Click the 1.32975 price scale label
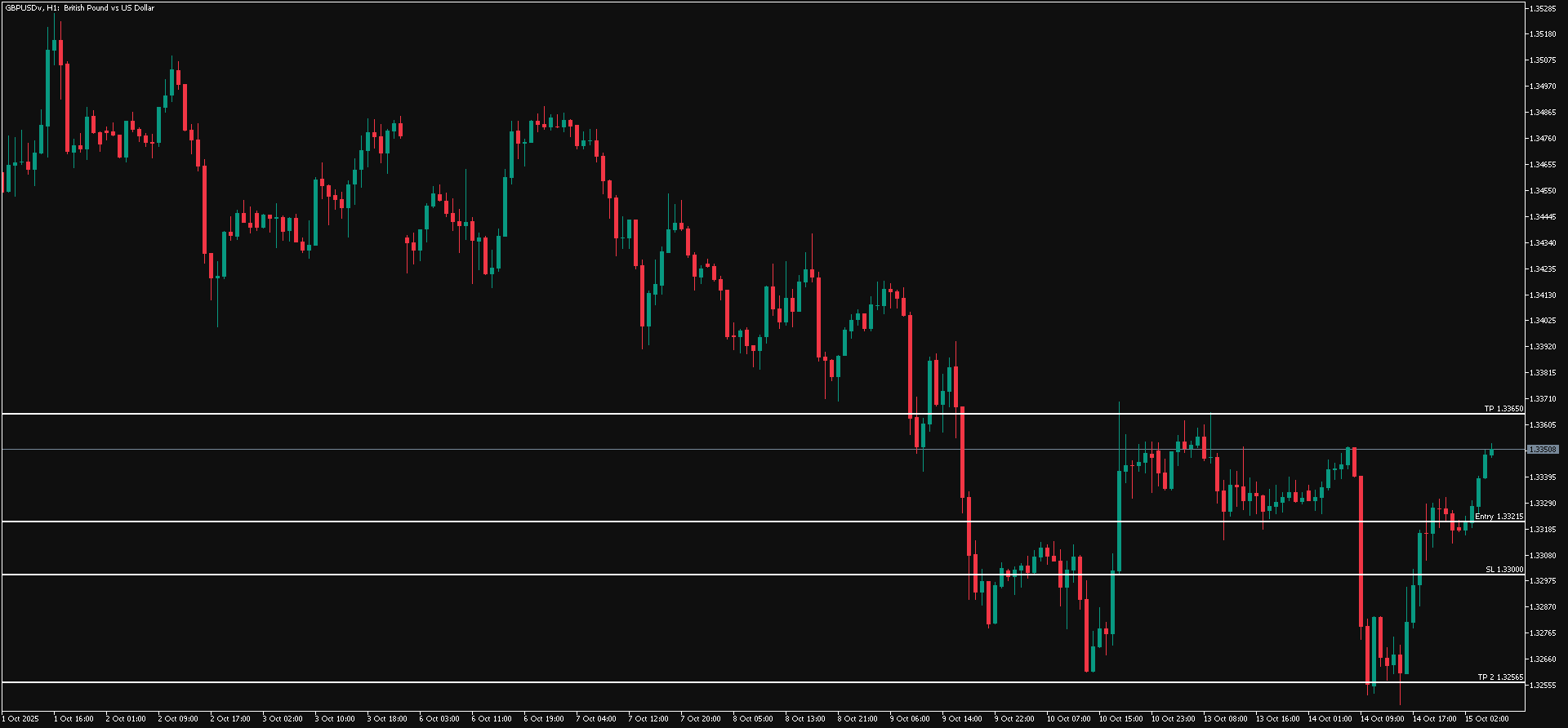Image resolution: width=1568 pixels, height=728 pixels. [1543, 581]
